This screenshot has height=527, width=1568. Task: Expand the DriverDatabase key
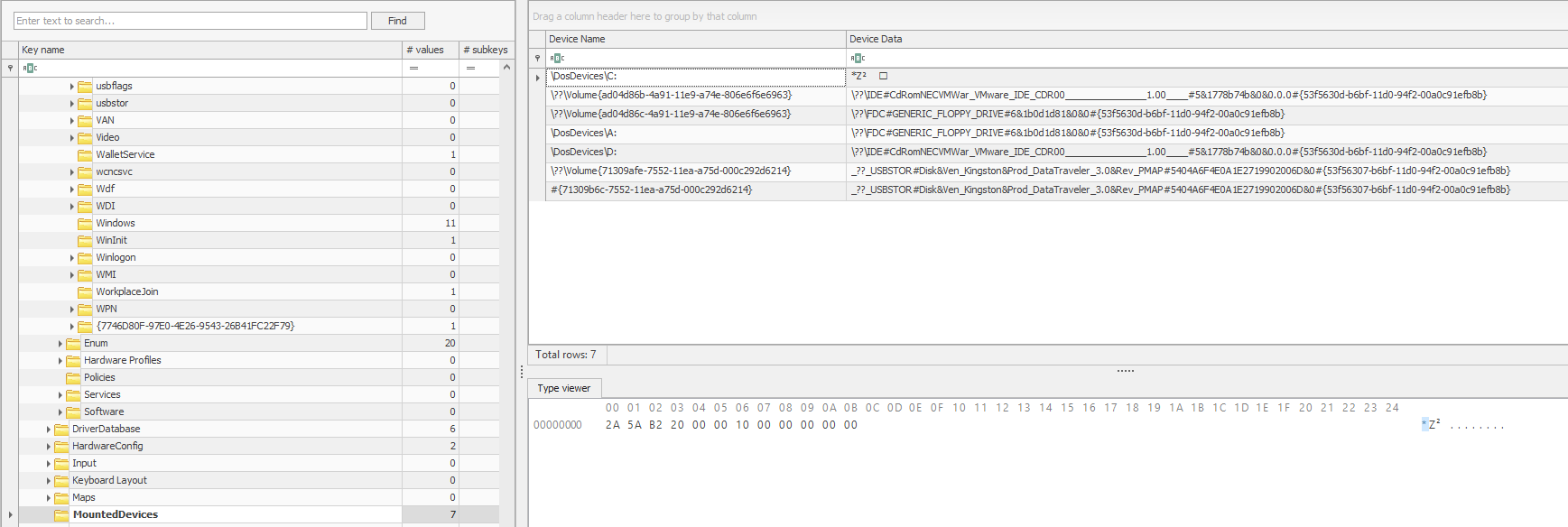click(x=49, y=430)
